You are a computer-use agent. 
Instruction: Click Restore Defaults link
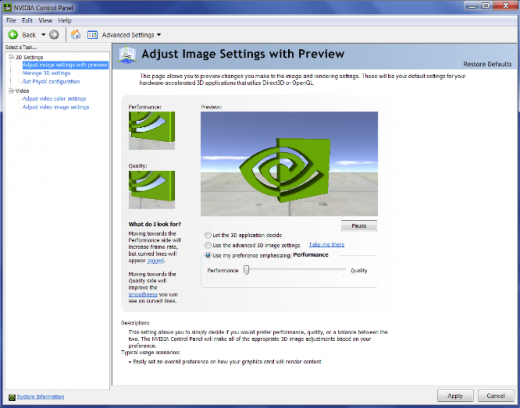tap(487, 64)
